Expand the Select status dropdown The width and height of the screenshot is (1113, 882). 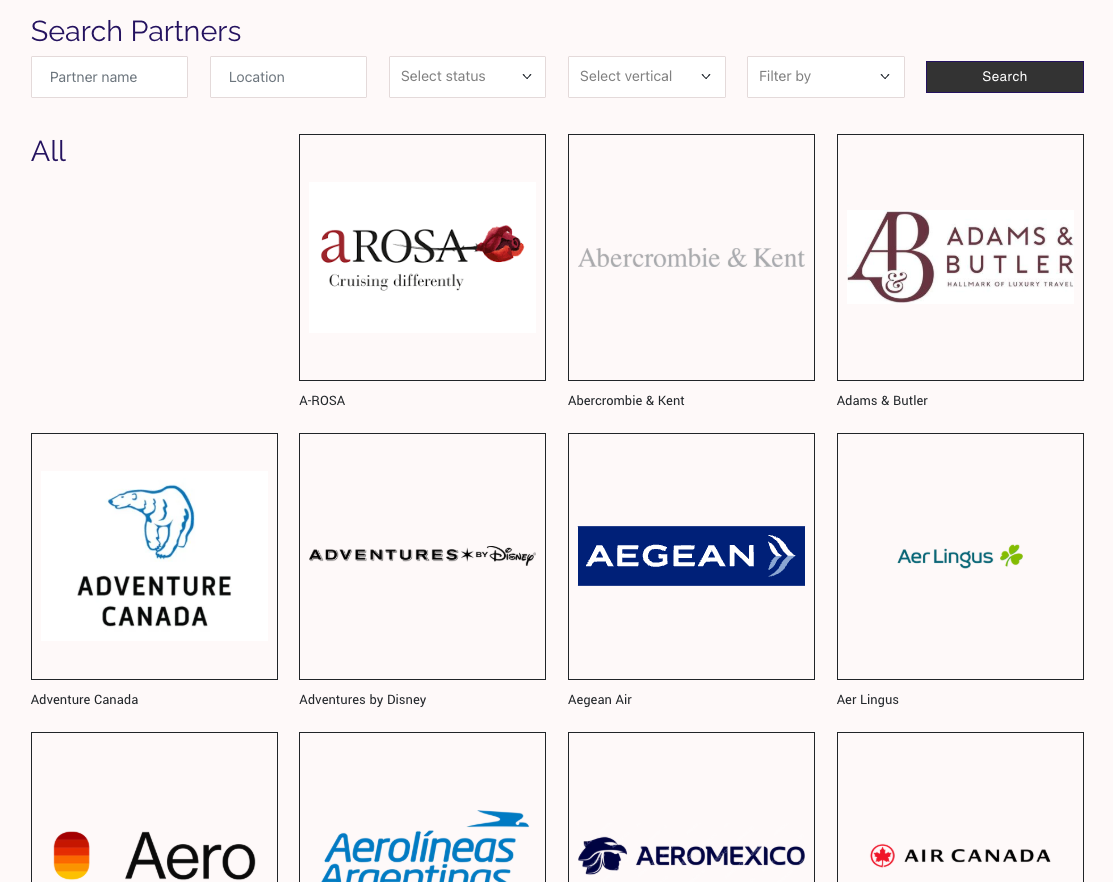point(467,77)
